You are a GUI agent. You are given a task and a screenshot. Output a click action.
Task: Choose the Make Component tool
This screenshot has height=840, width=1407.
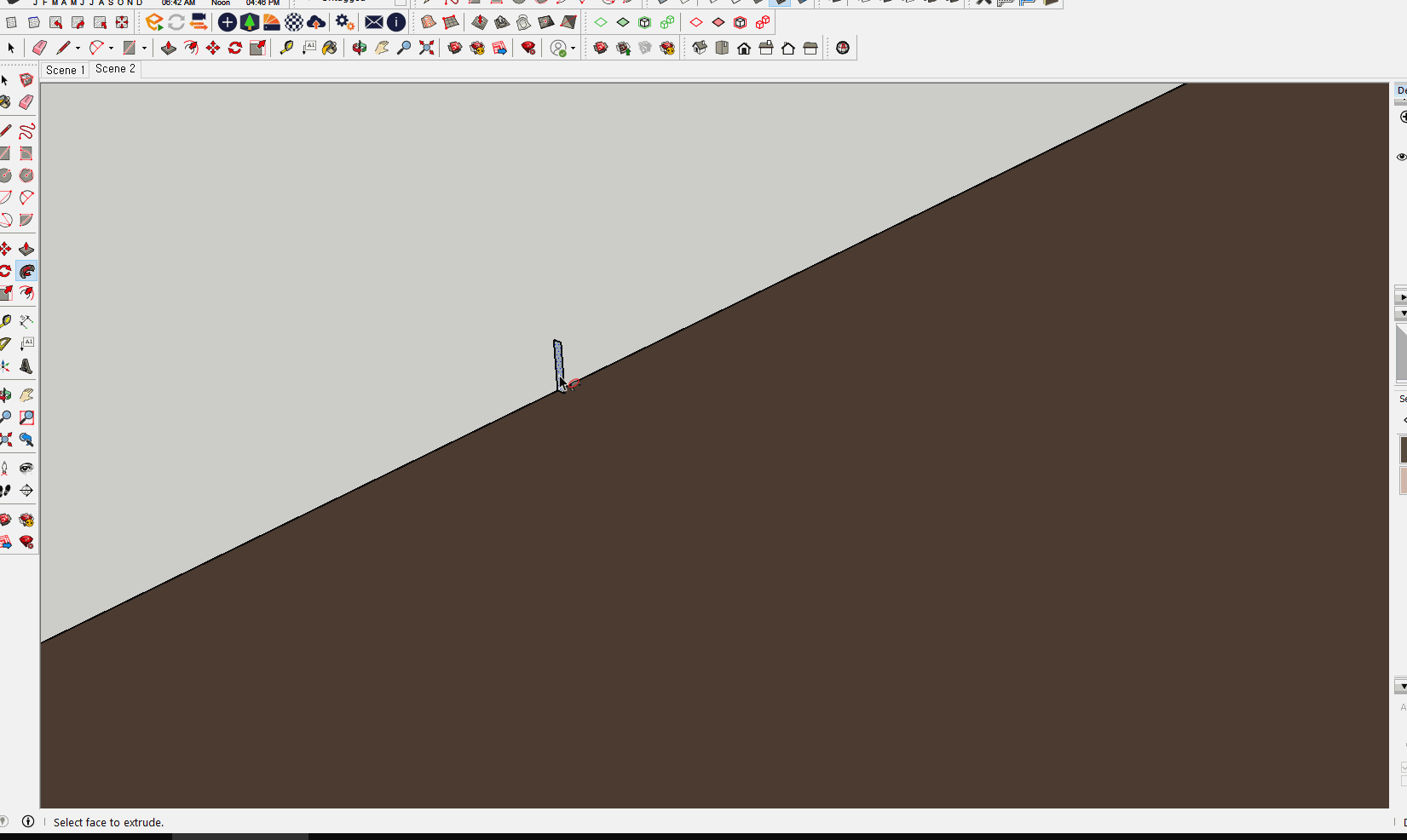(x=26, y=80)
